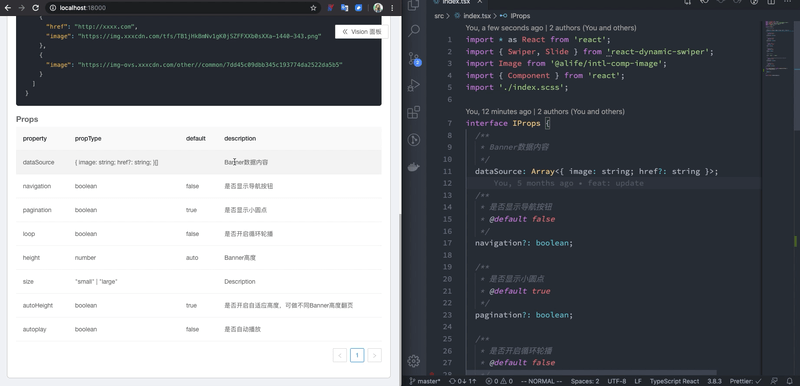Screen dimensions: 800x386
Task: Open the GitLens activity bar icon
Action: tap(414, 139)
